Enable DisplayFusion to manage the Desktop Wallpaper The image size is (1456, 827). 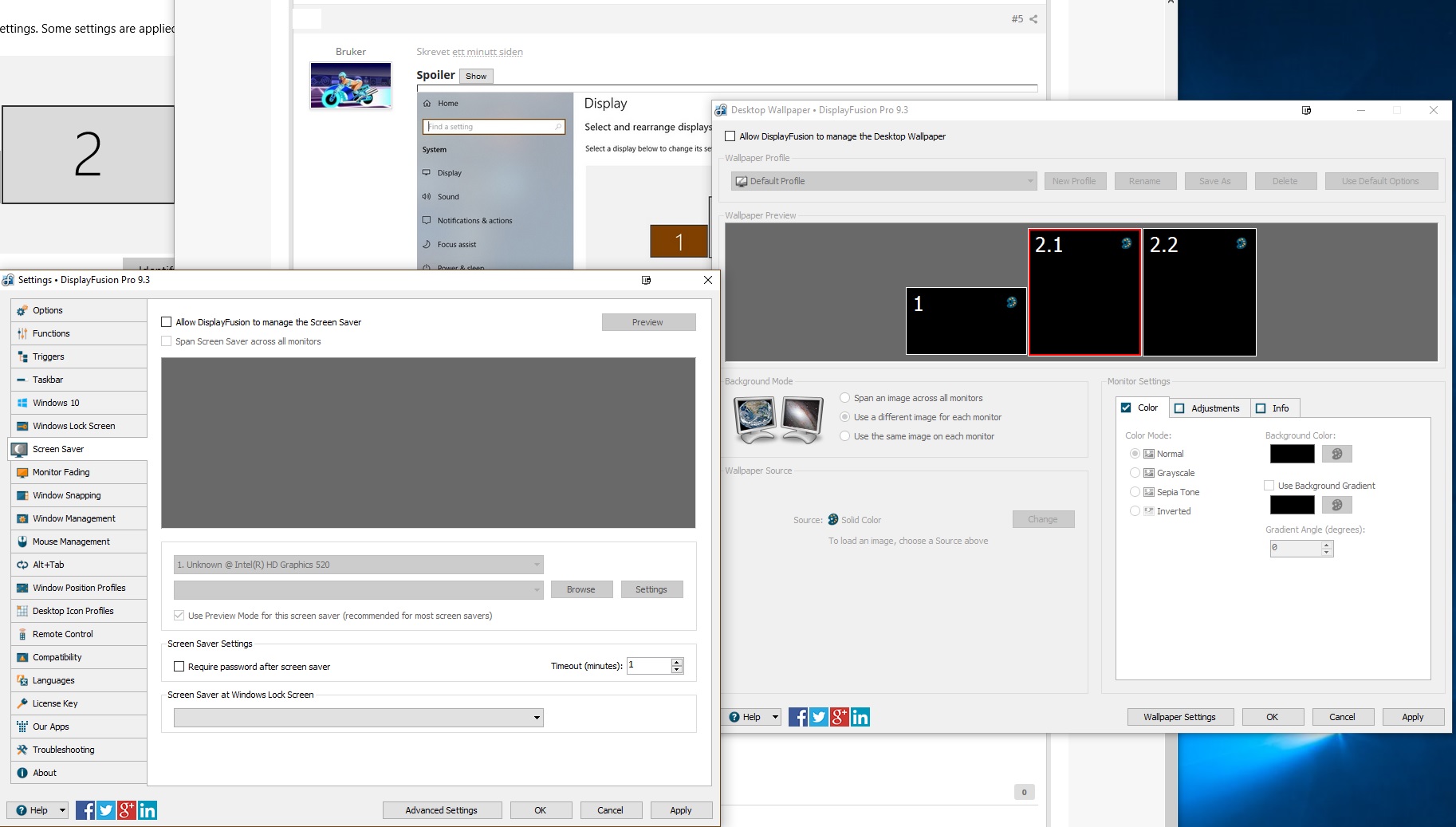click(730, 136)
